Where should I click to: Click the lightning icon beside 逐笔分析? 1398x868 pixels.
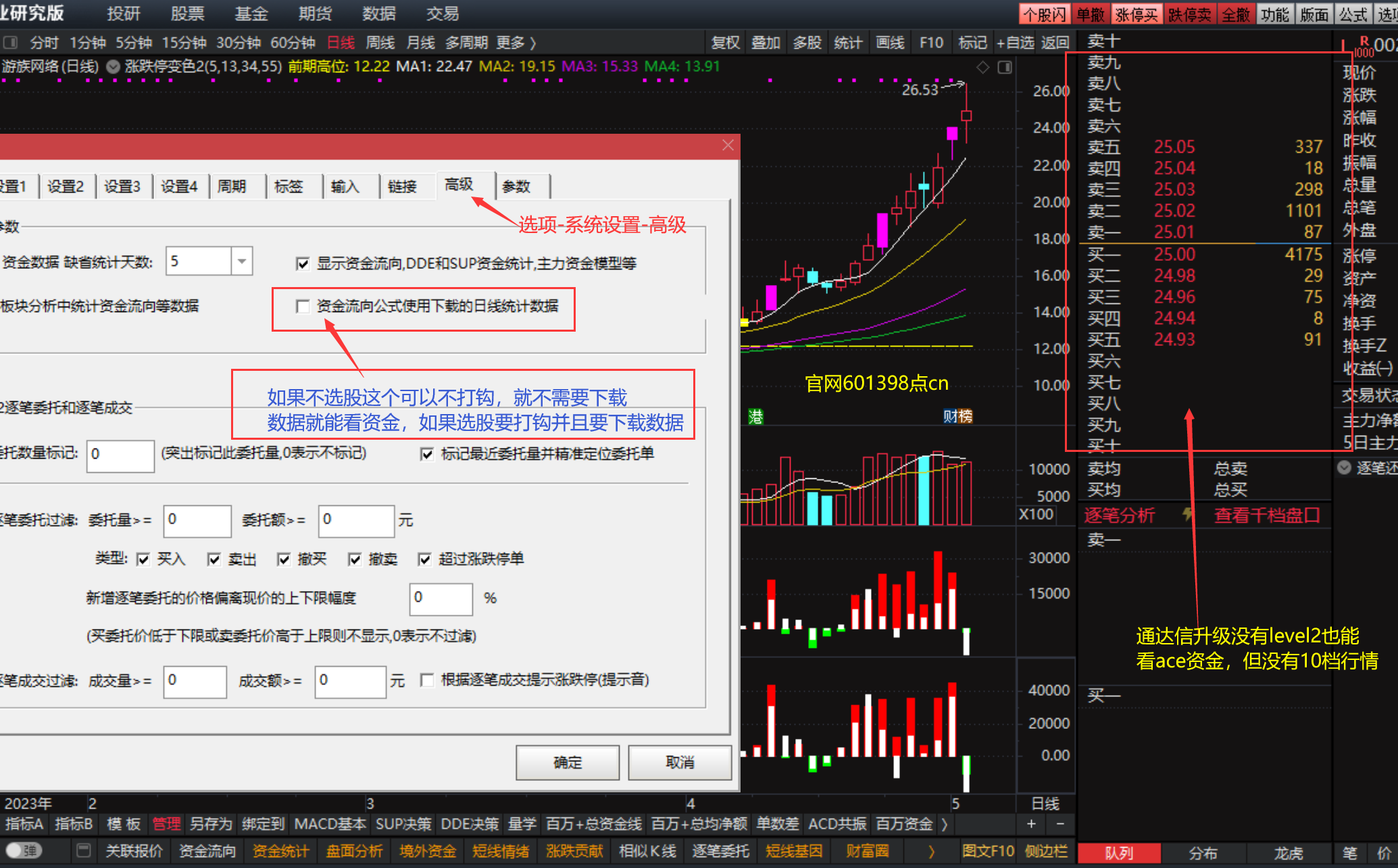click(1187, 515)
